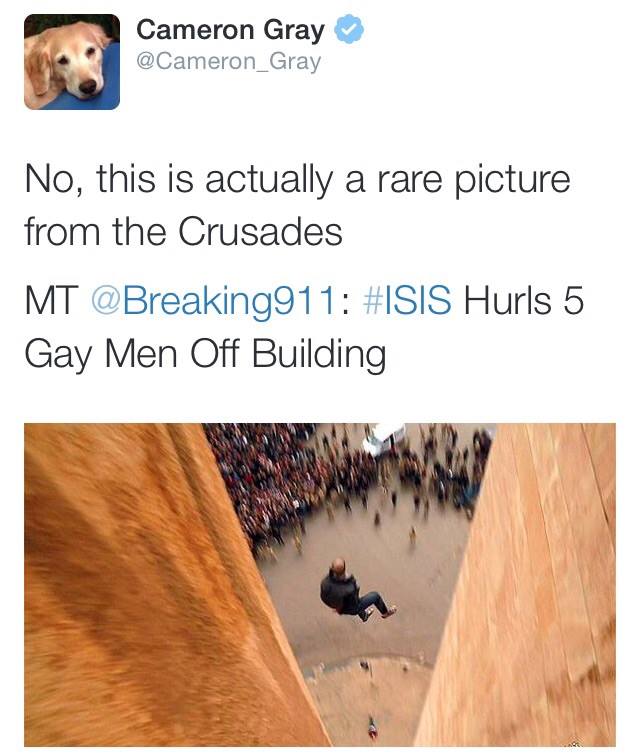Screen dimensions: 640x755
Task: Visit the @Cameron_Gray handle
Action: tap(228, 62)
